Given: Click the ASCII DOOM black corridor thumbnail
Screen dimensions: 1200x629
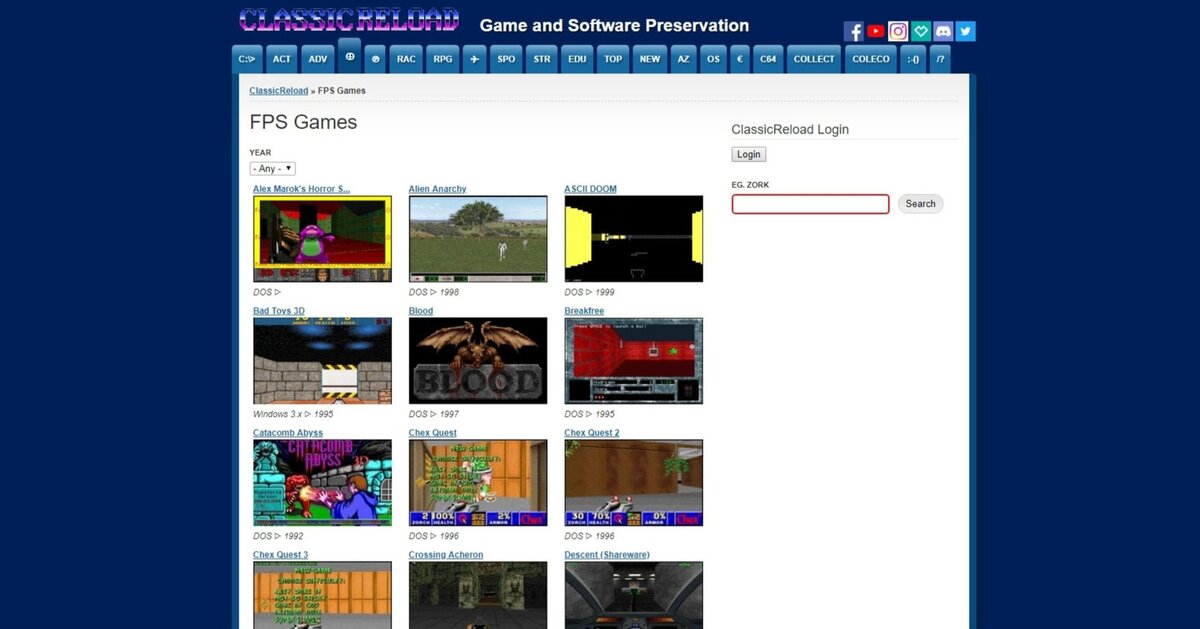Looking at the screenshot, I should coord(634,239).
